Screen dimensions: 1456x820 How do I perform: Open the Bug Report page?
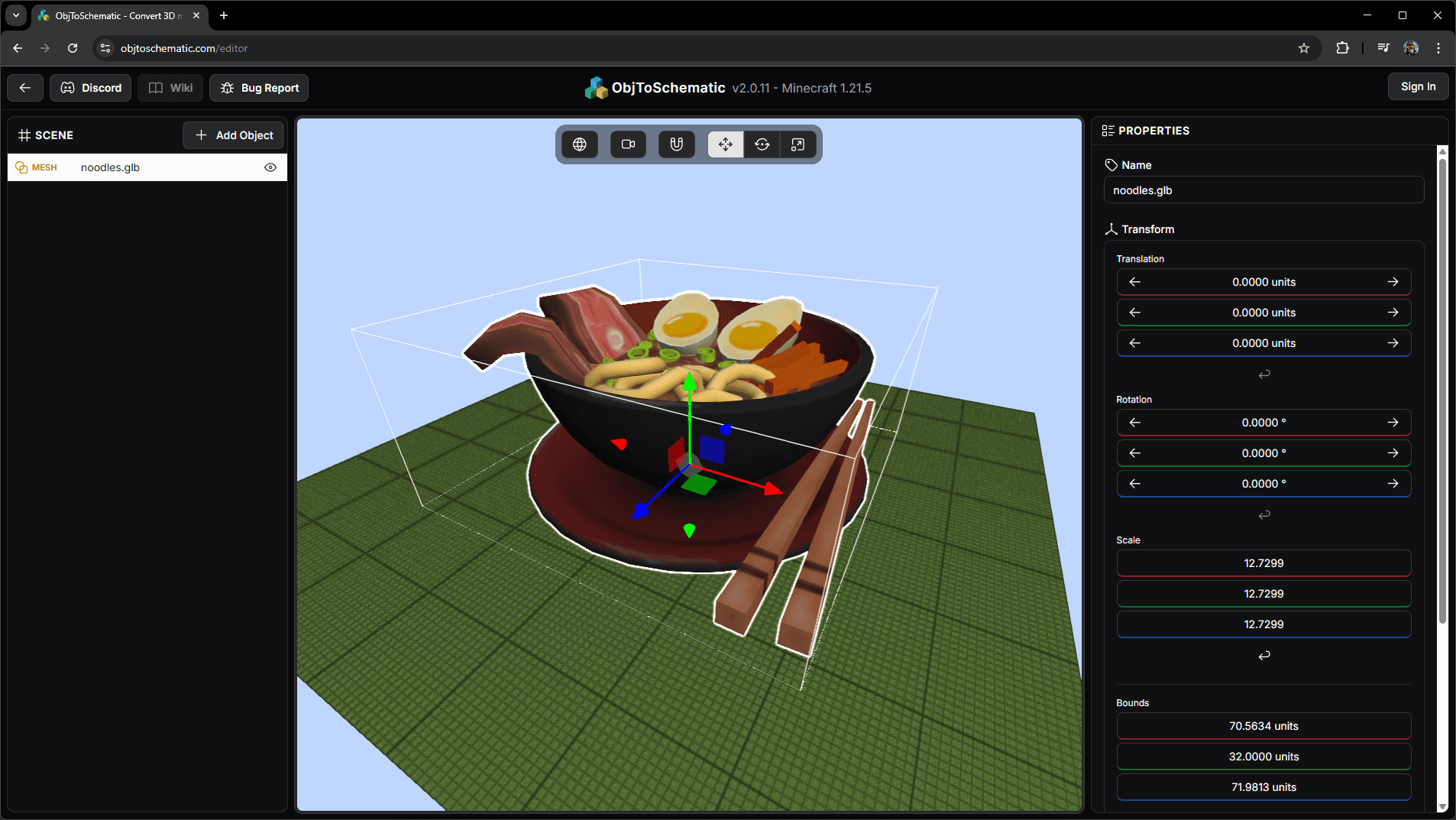click(x=259, y=88)
